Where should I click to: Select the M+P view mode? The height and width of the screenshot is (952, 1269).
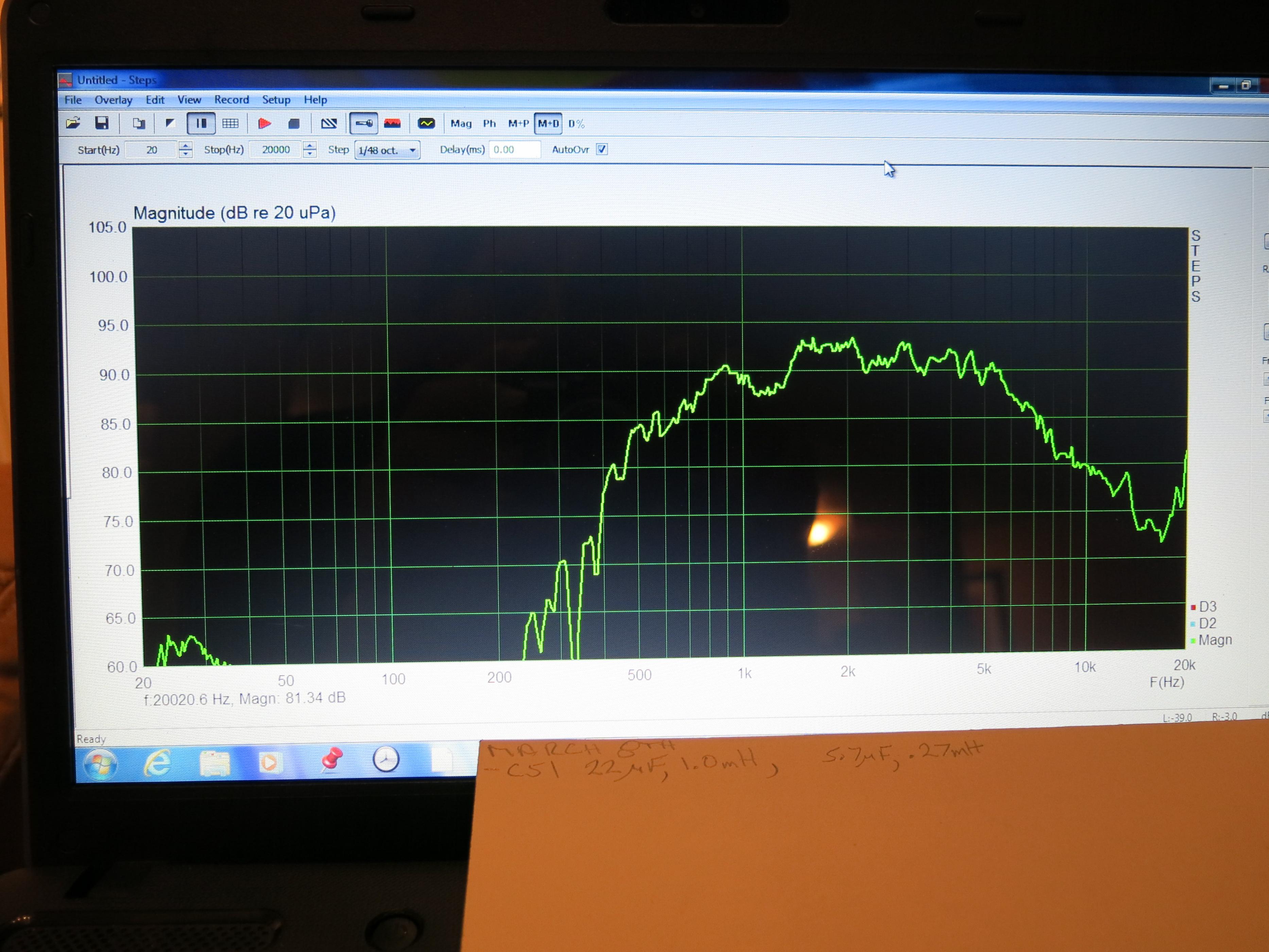[x=519, y=123]
